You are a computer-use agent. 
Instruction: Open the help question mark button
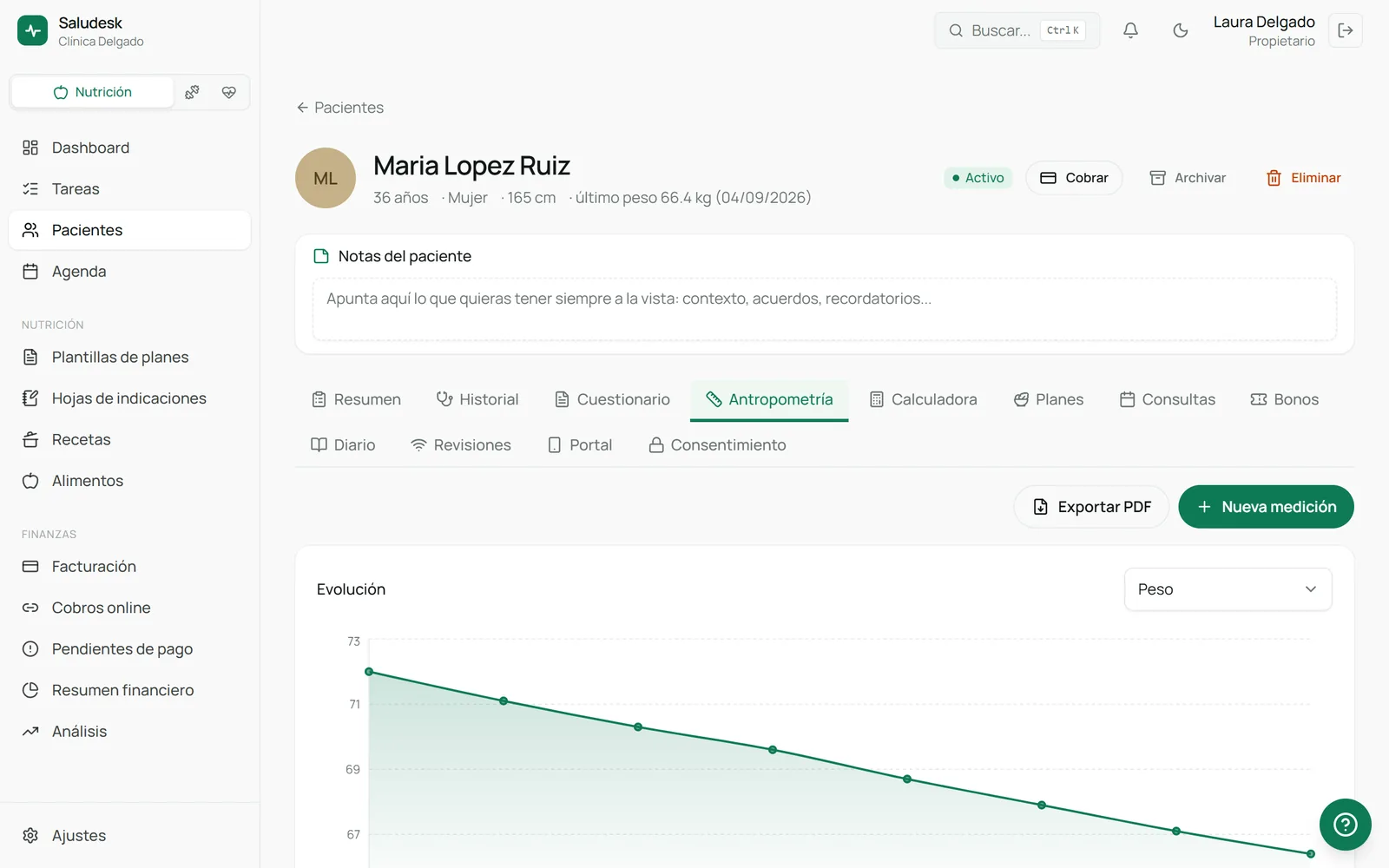click(1345, 824)
